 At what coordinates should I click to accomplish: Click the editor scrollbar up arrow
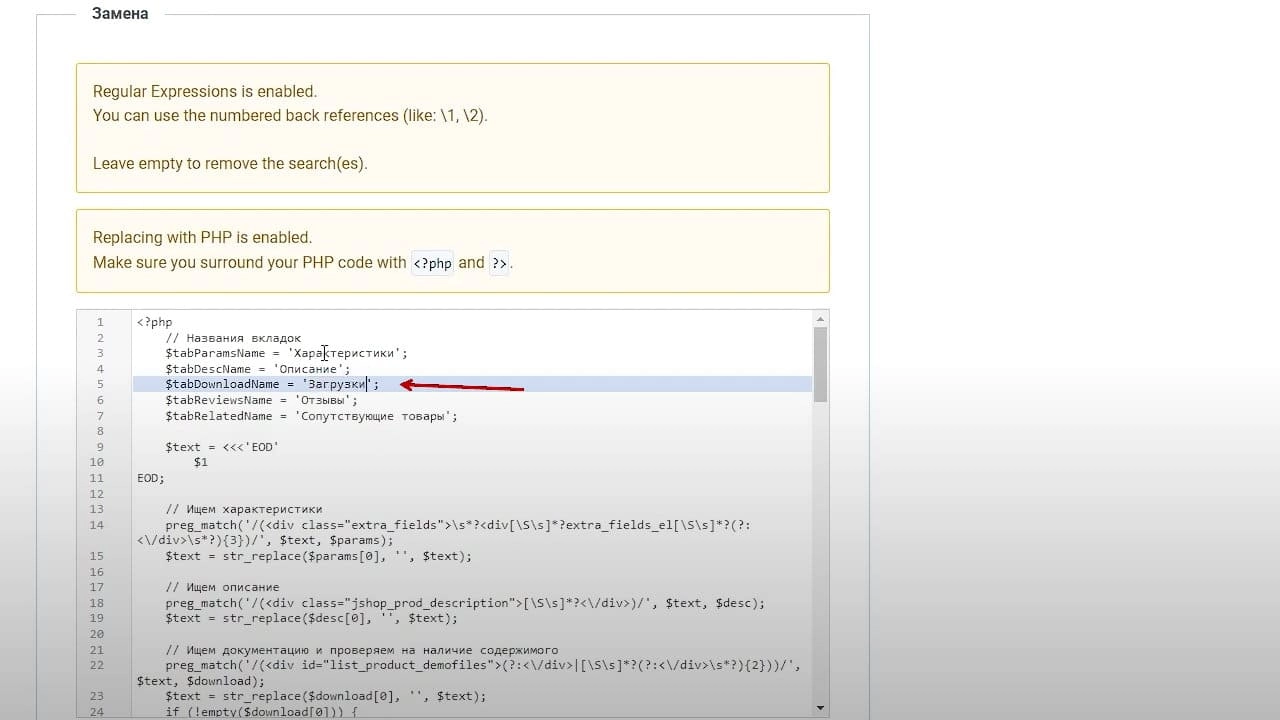click(x=820, y=319)
